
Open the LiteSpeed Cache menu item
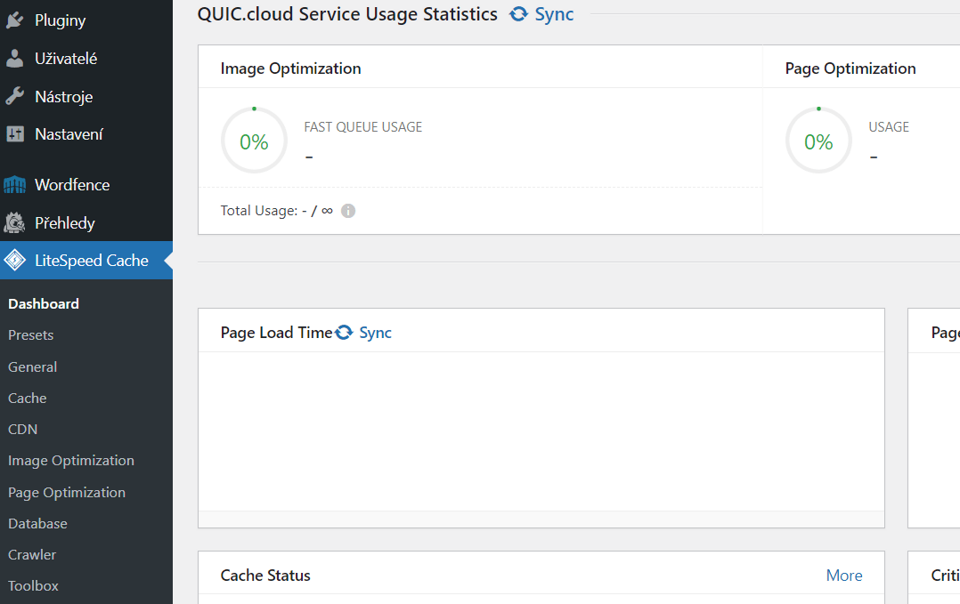pos(86,261)
